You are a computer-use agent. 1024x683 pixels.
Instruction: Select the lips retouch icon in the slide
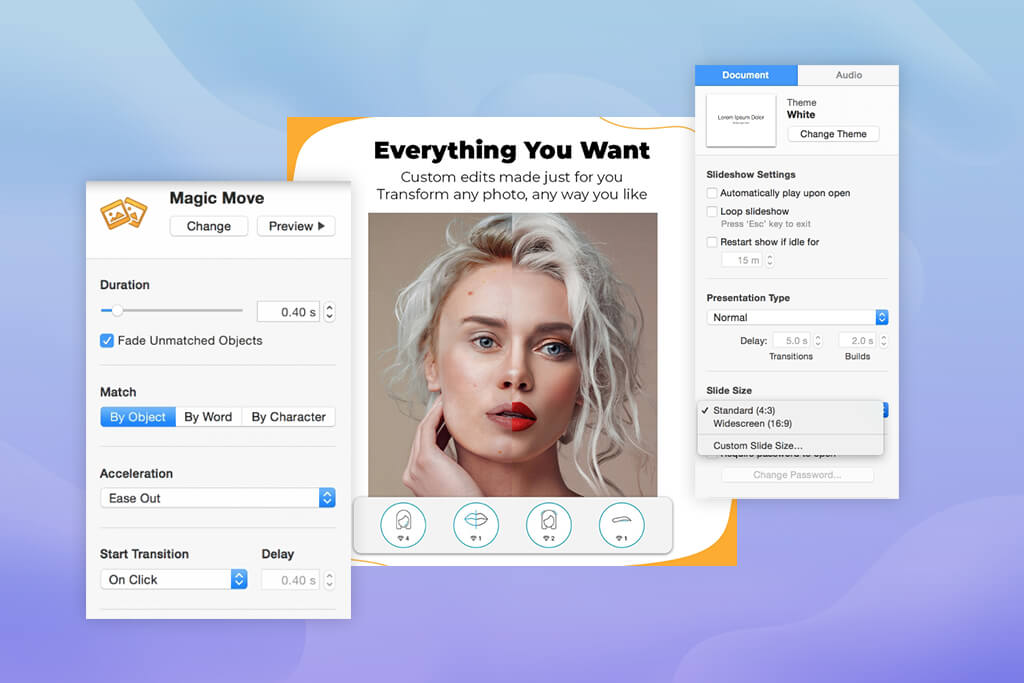click(476, 525)
